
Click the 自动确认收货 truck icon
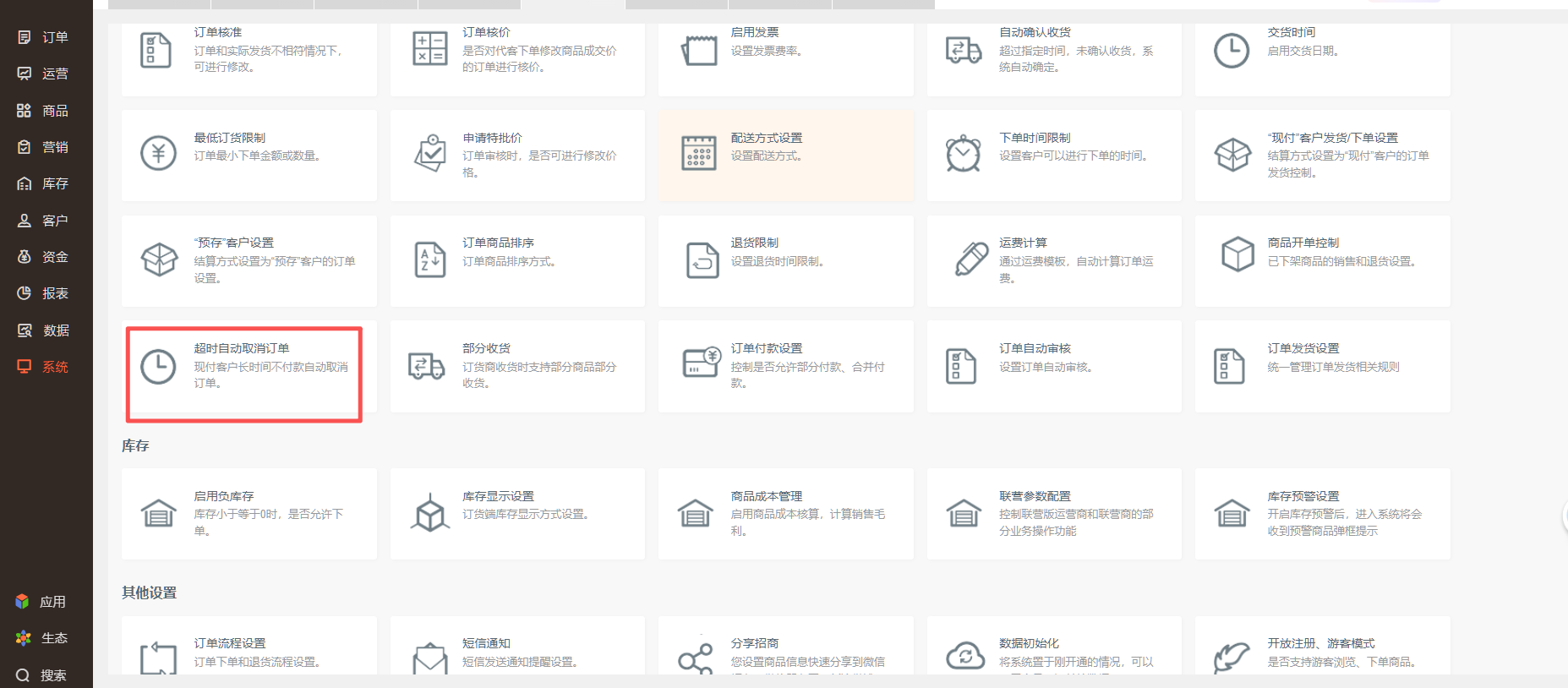click(964, 51)
